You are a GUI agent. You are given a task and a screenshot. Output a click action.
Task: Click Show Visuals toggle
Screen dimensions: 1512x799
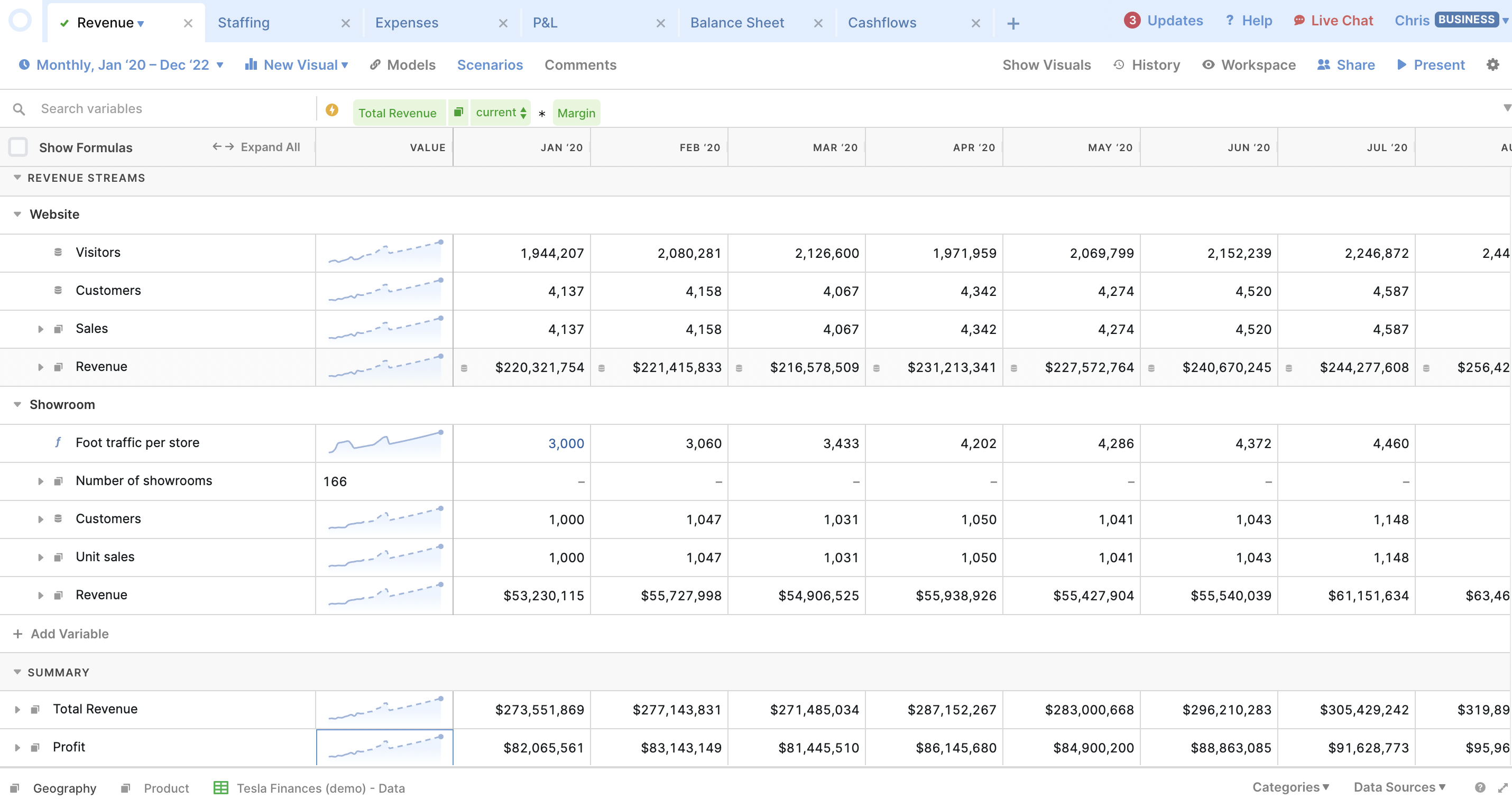pyautogui.click(x=1047, y=65)
